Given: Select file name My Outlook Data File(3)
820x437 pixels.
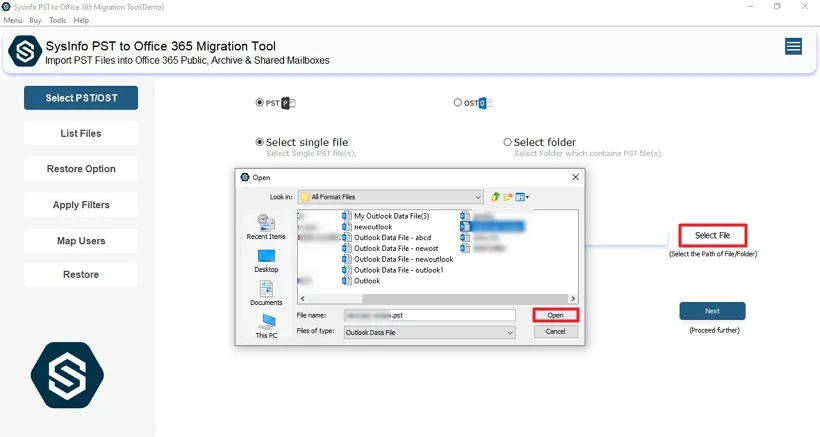Looking at the screenshot, I should point(392,216).
